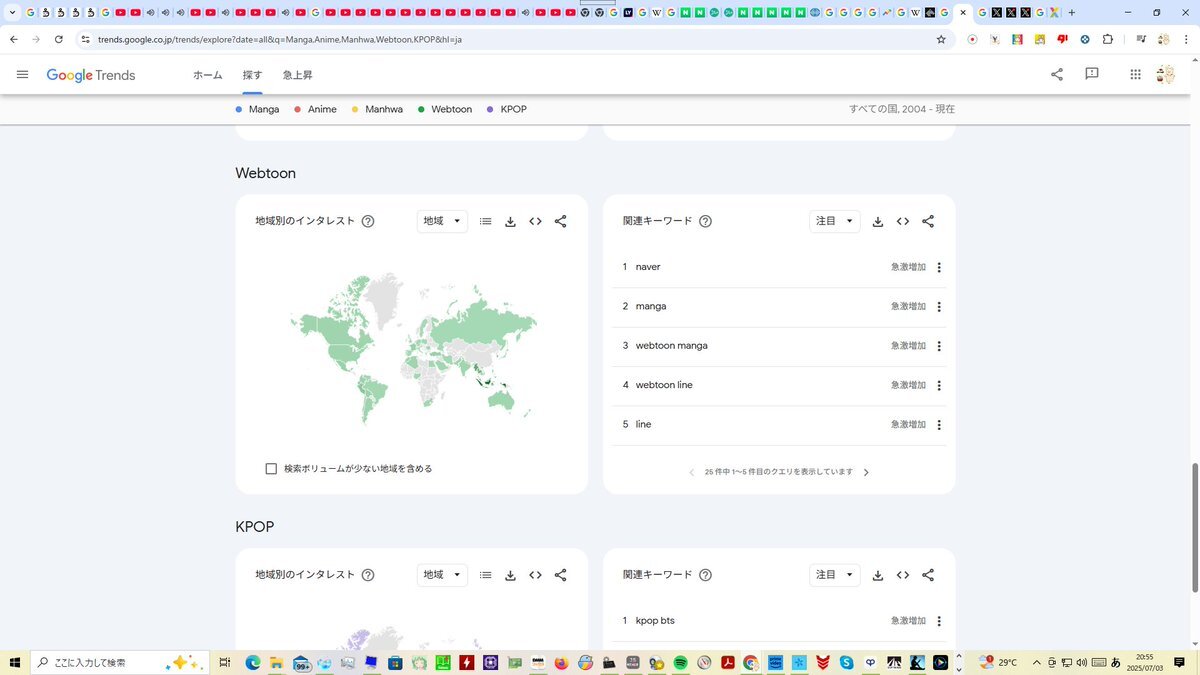Open more options for kpop bts keyword

pyautogui.click(x=939, y=621)
